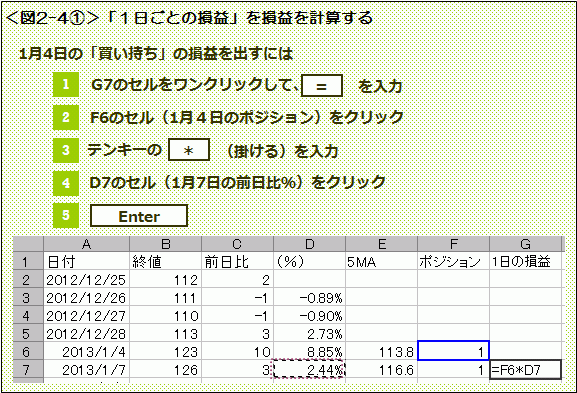Click the equals sign key box
Image resolution: width=577 pixels, height=393 pixels.
pos(322,86)
